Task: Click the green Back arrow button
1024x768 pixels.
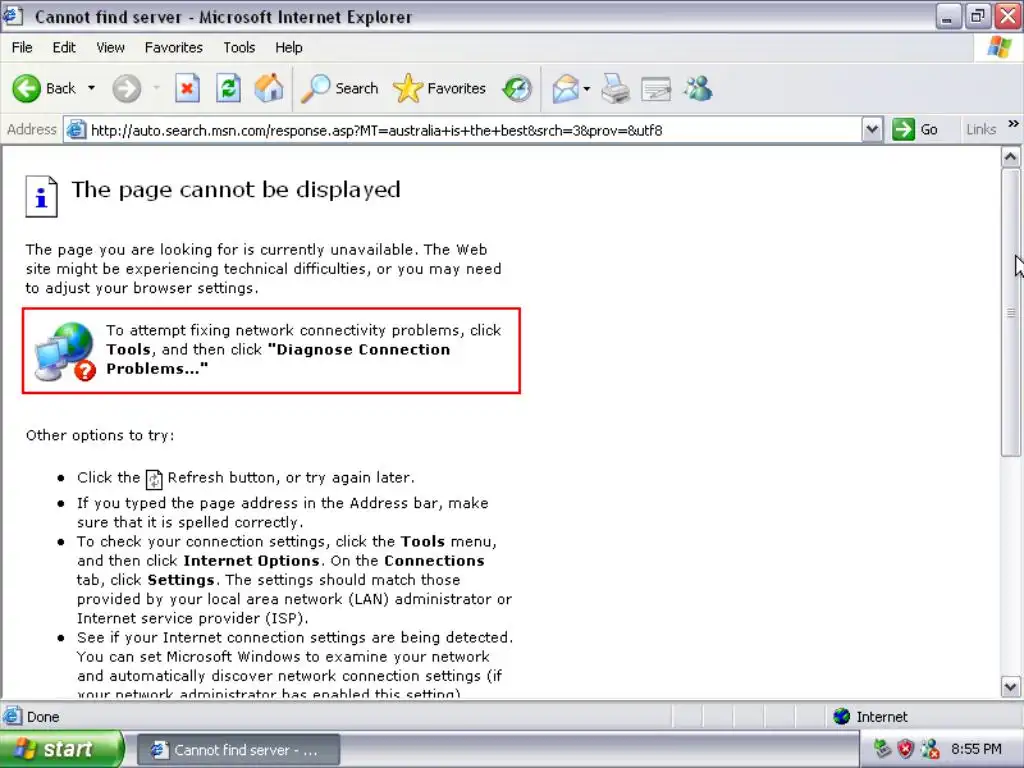Action: tap(27, 88)
